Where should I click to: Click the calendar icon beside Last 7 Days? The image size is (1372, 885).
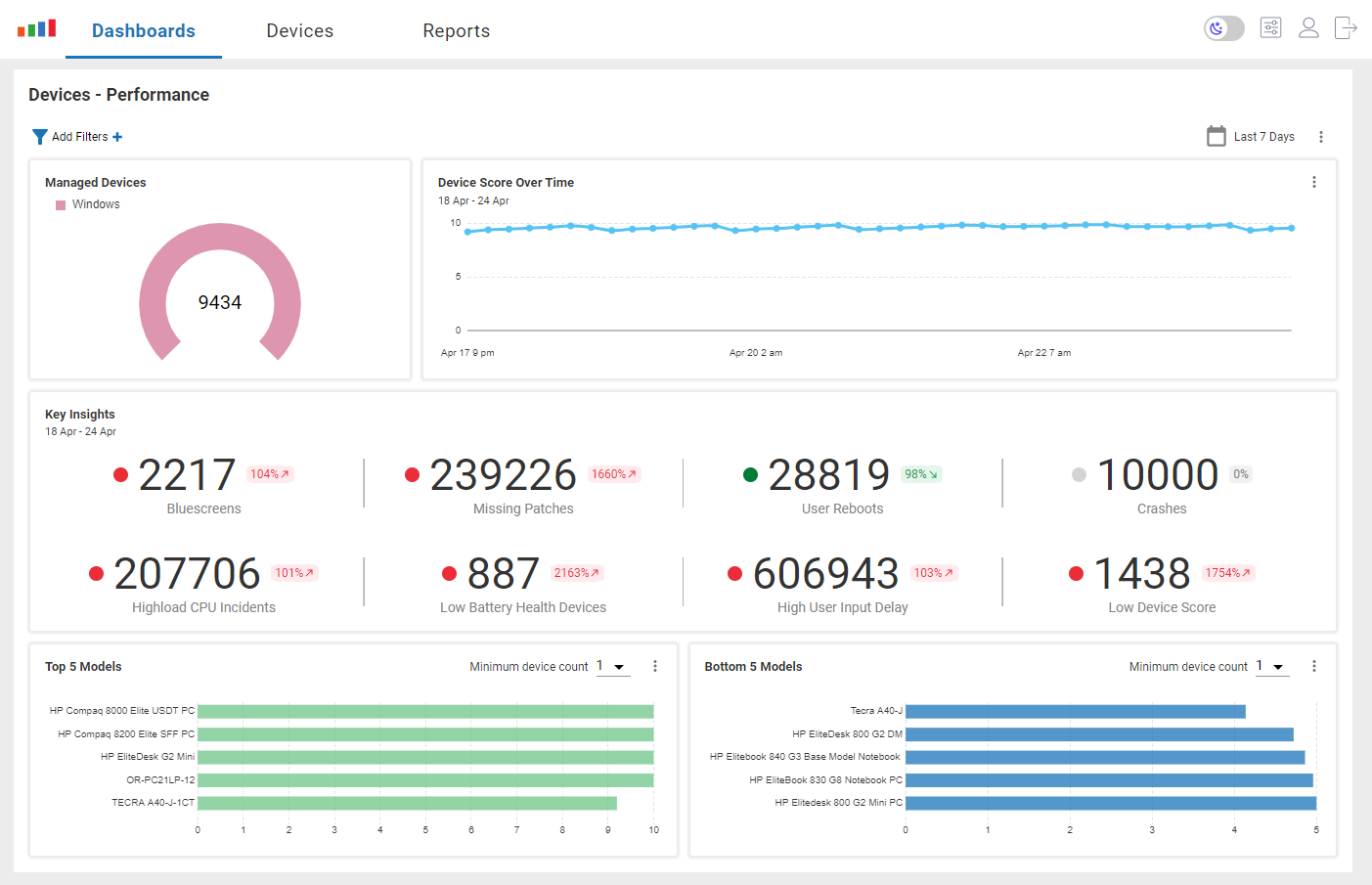point(1216,136)
